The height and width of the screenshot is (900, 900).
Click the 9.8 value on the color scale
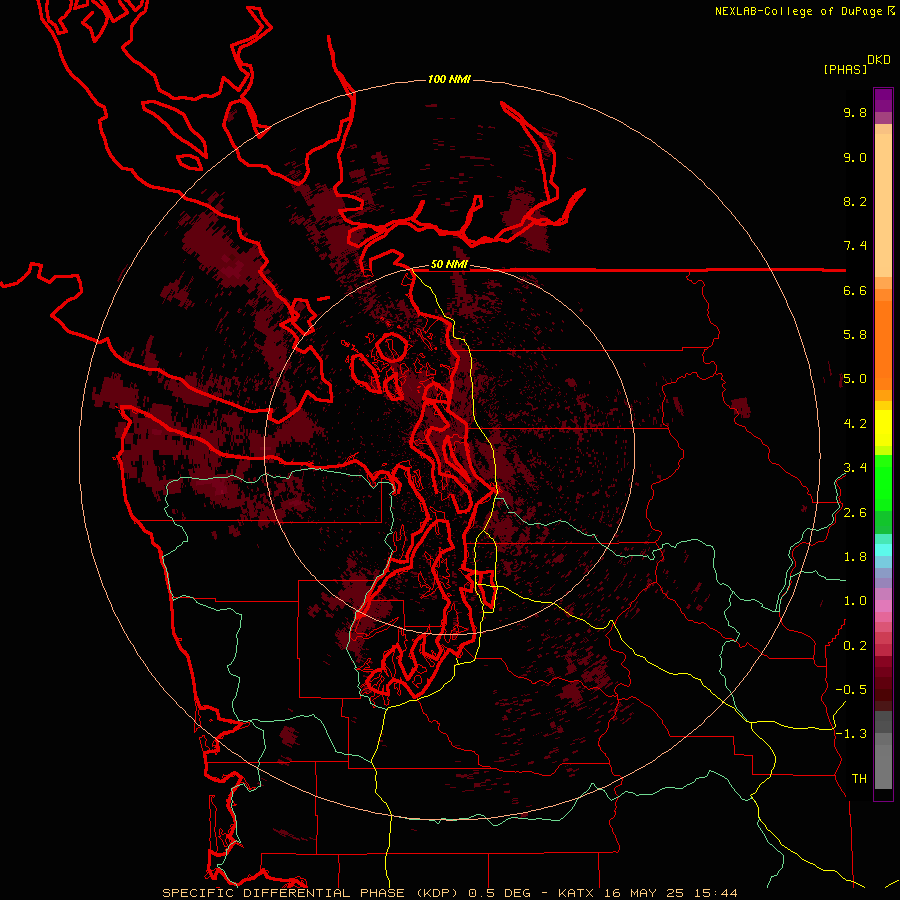coord(855,112)
